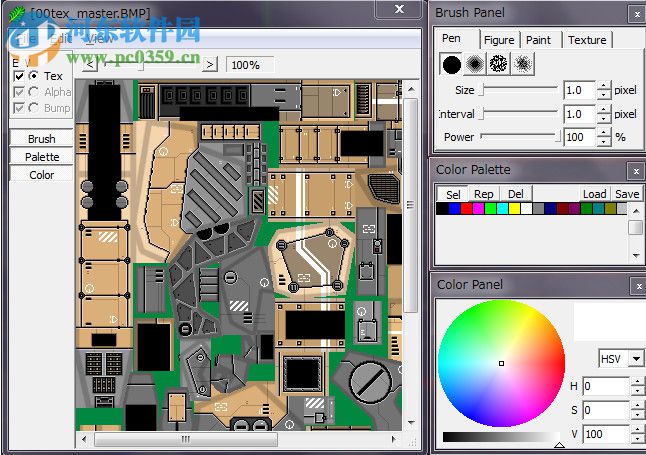Increase the S saturation value

point(638,406)
